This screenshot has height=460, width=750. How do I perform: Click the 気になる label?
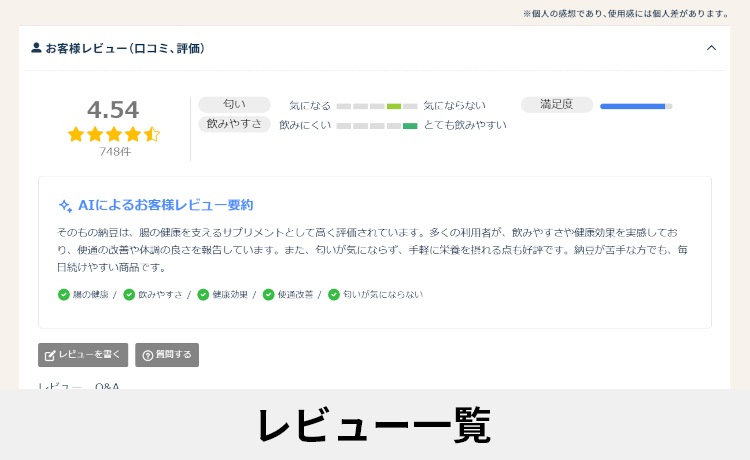[x=309, y=106]
